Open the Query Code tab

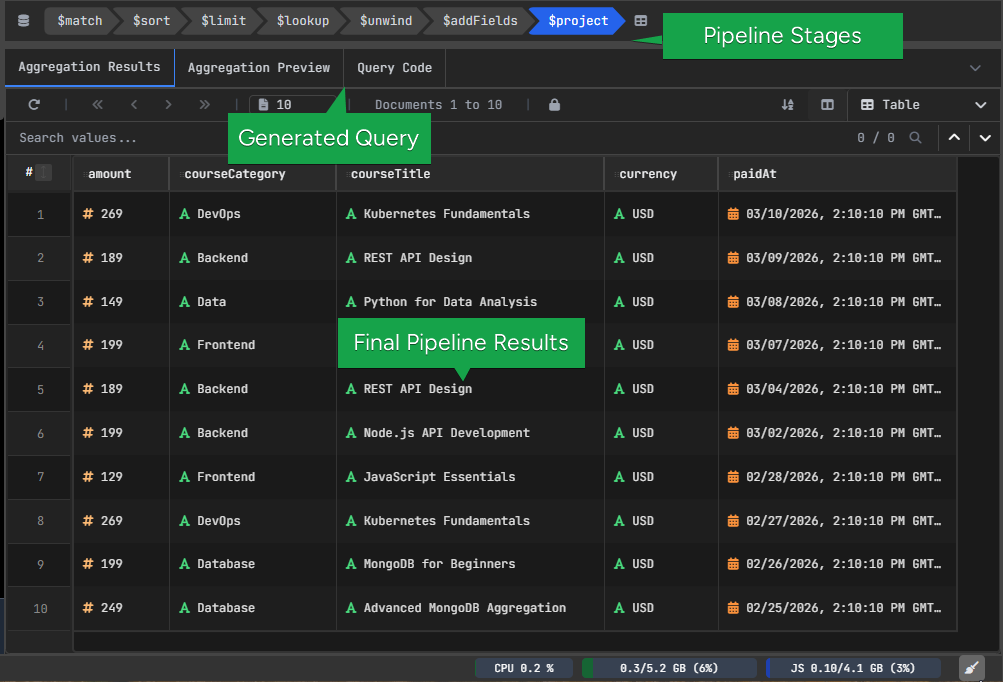[x=394, y=68]
